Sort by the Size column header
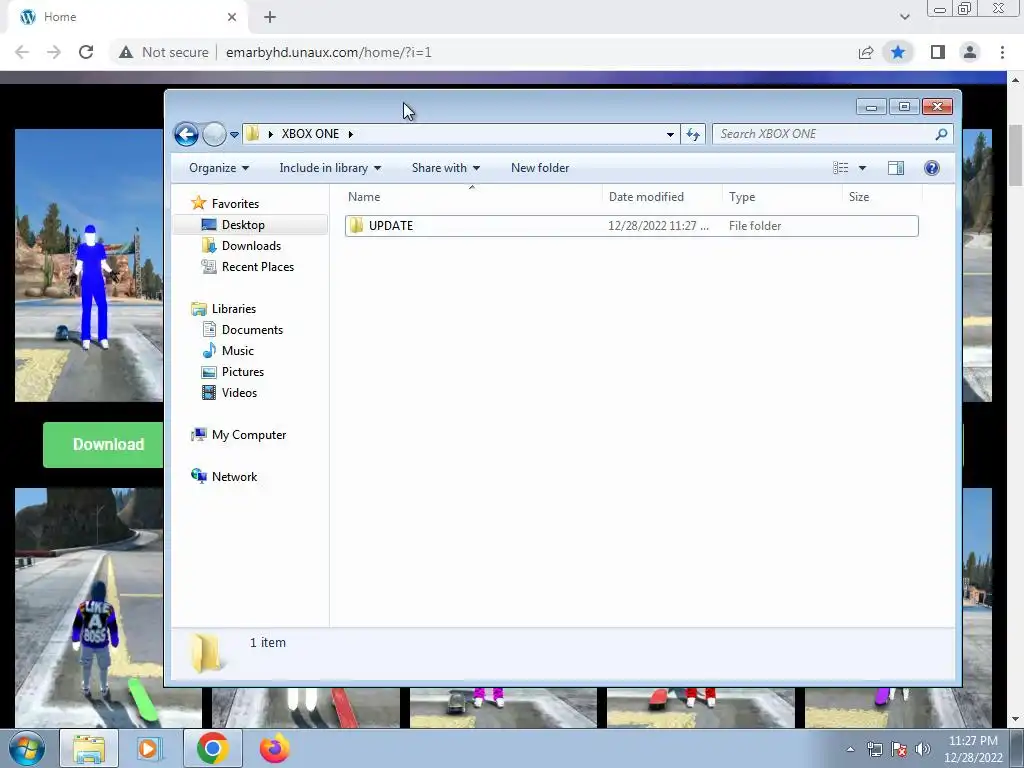1024x768 pixels. click(882, 197)
